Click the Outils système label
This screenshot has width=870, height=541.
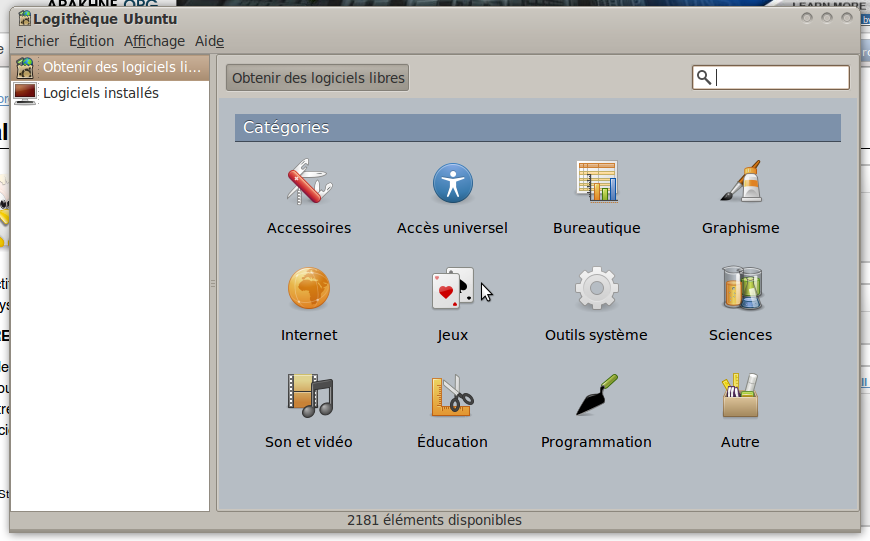pos(596,335)
